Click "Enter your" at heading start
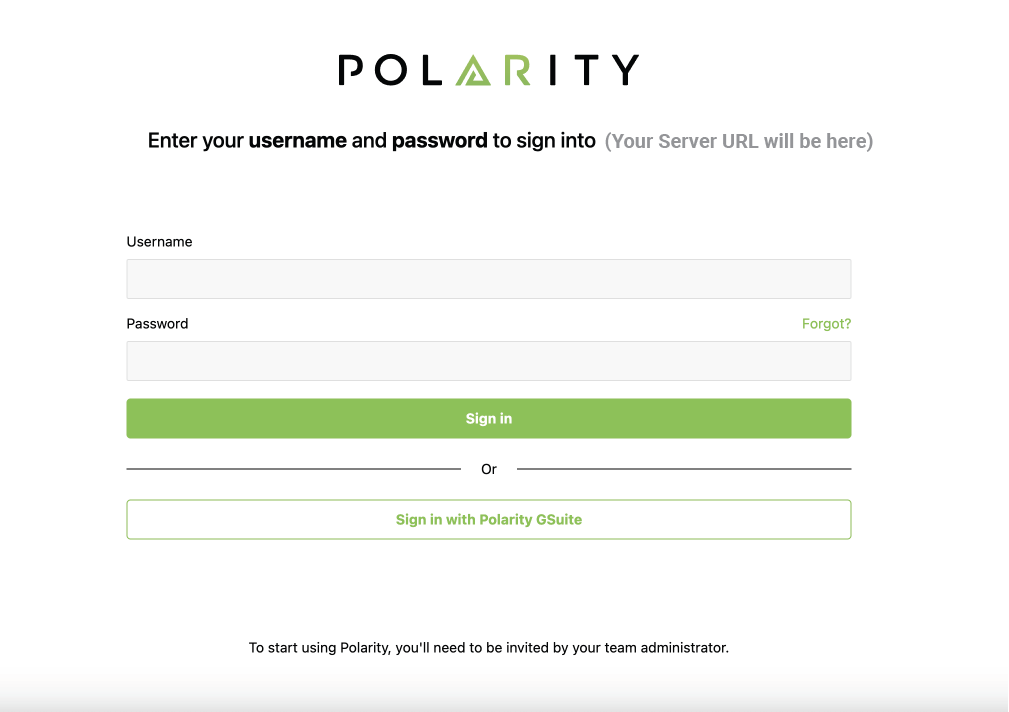Image resolution: width=1009 pixels, height=712 pixels. click(x=196, y=141)
